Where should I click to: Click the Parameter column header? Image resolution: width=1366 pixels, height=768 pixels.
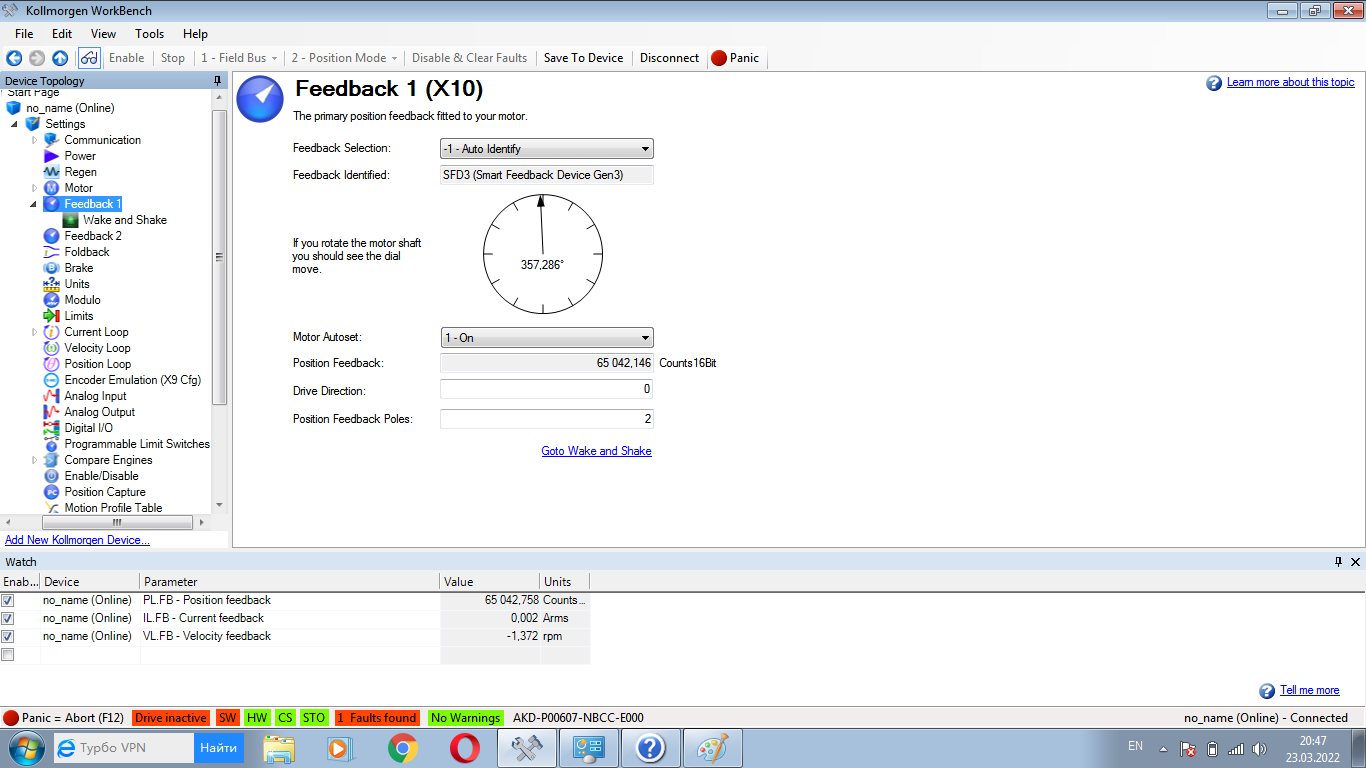pos(290,581)
